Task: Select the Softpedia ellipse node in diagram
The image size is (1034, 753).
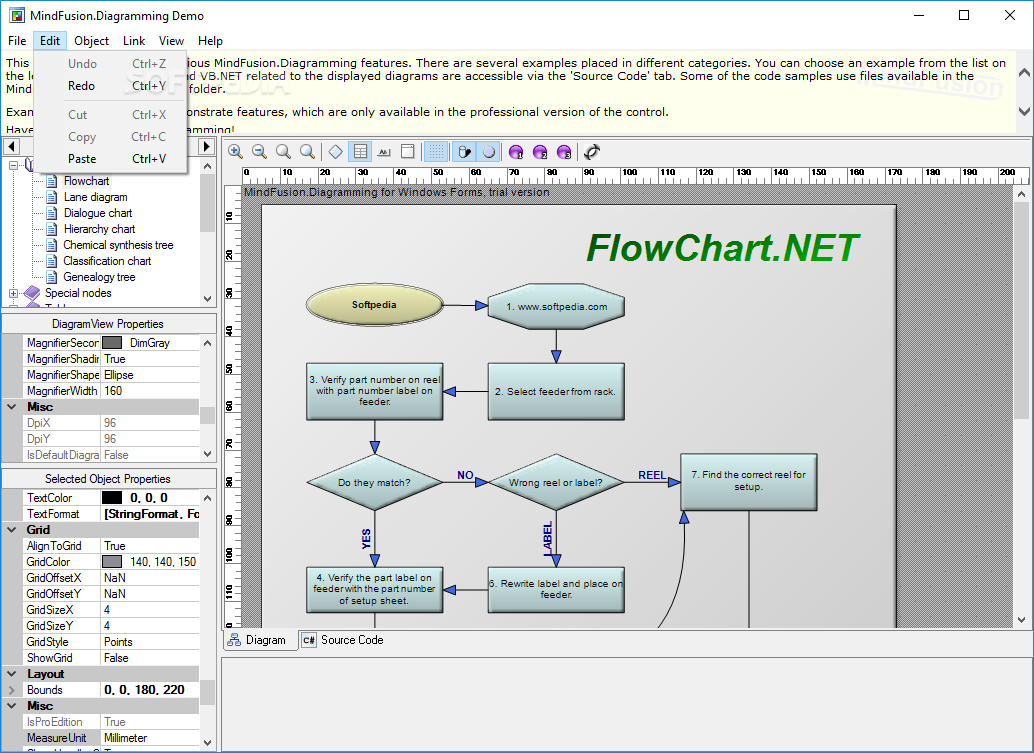Action: [375, 305]
